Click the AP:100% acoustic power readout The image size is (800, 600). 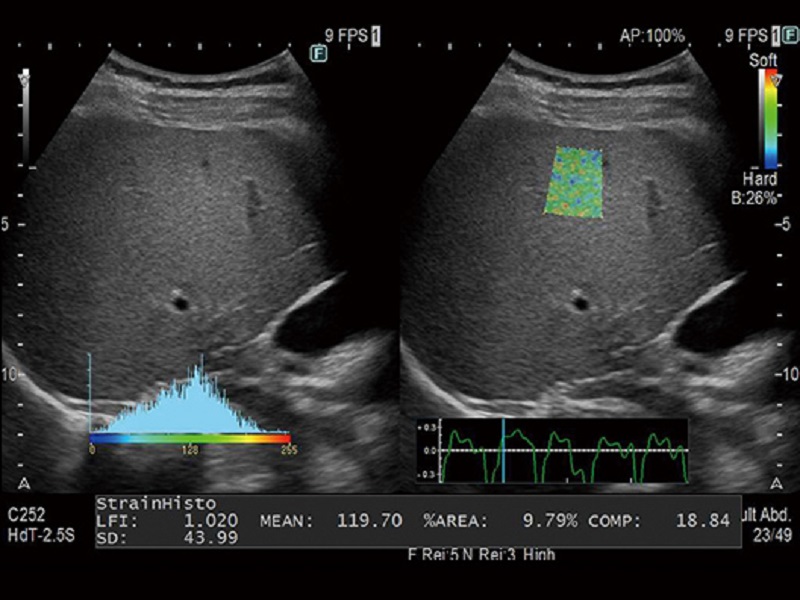(x=650, y=35)
